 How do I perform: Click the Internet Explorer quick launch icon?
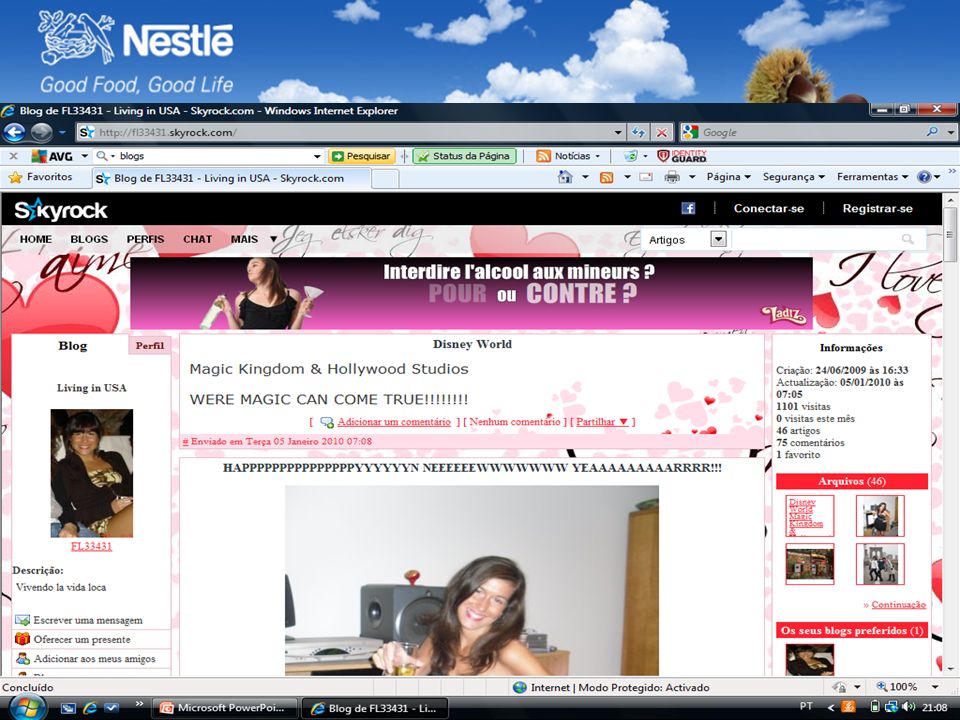pyautogui.click(x=90, y=707)
